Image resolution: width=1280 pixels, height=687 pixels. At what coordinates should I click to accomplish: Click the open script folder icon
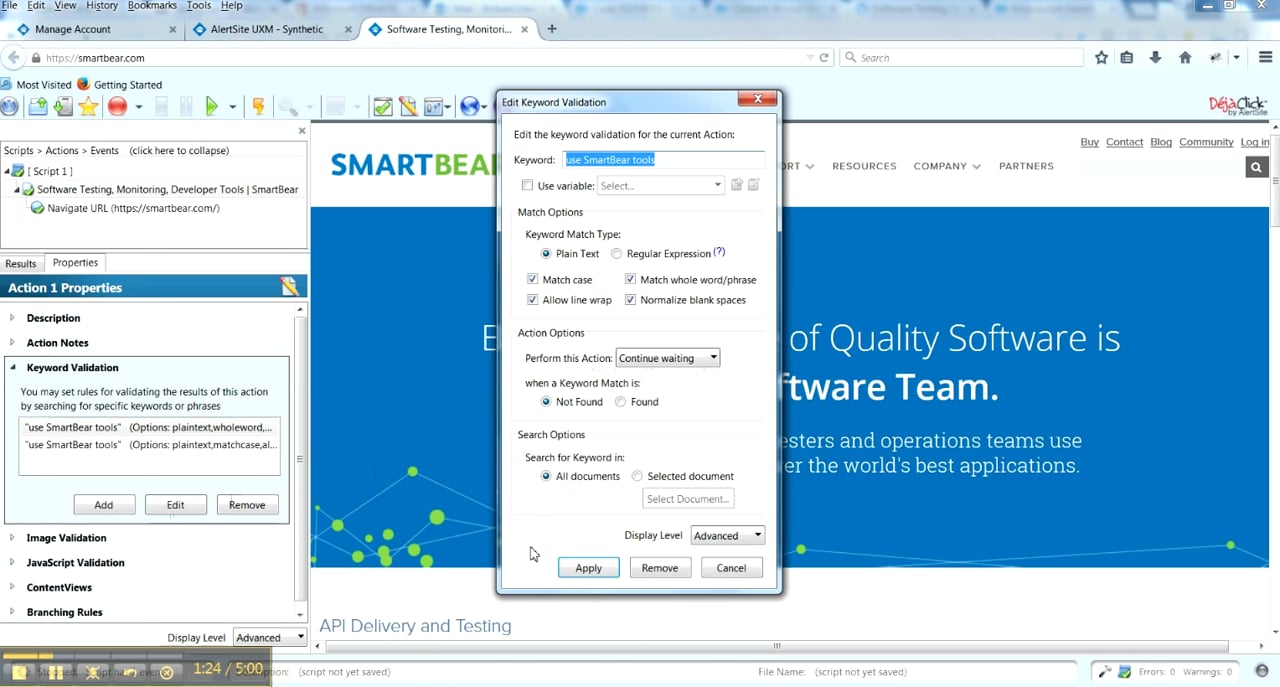pyautogui.click(x=38, y=106)
